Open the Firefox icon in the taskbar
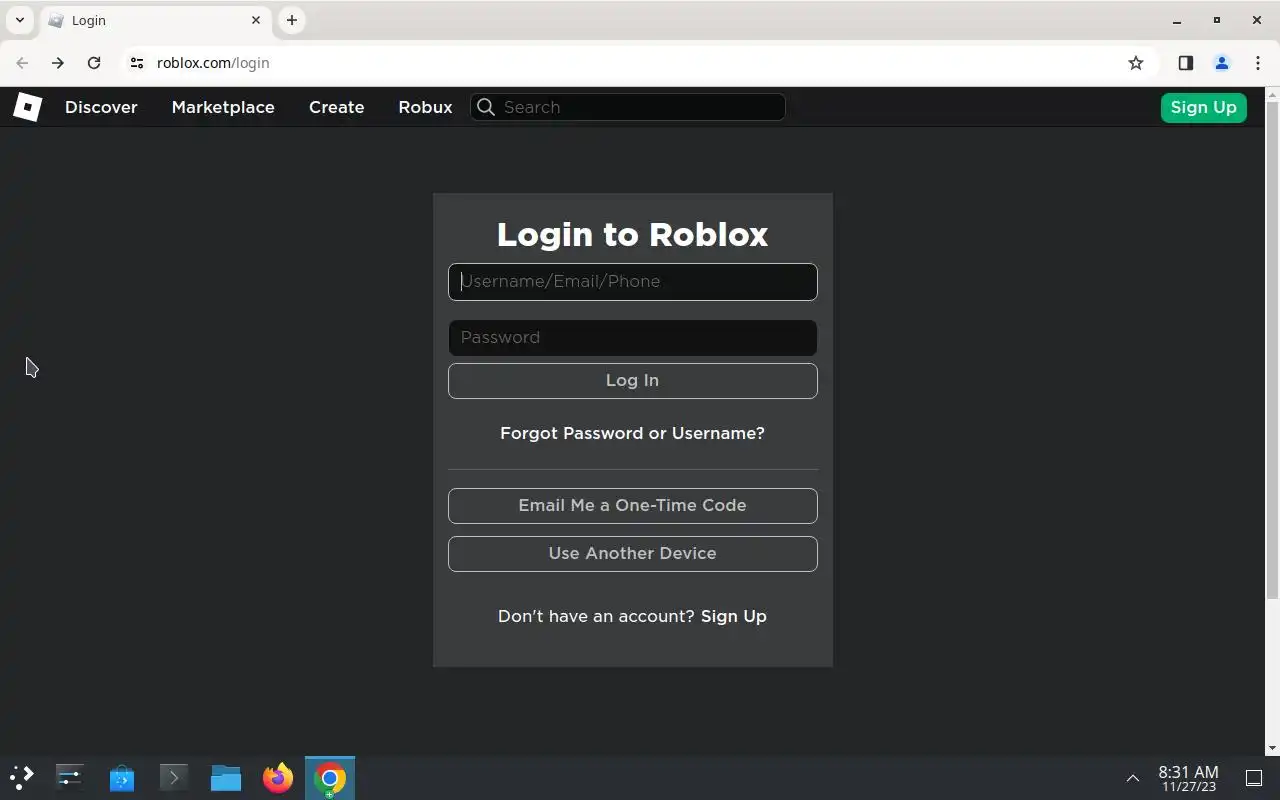Screen dimensions: 1280x800 pos(278,778)
